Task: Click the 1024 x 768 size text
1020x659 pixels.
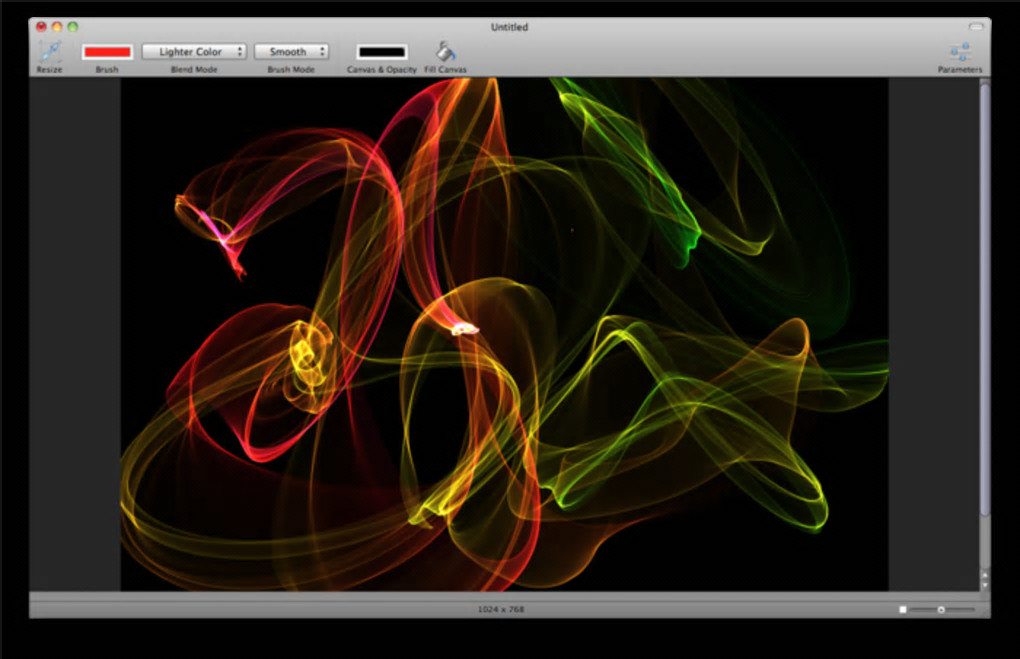Action: click(x=501, y=610)
